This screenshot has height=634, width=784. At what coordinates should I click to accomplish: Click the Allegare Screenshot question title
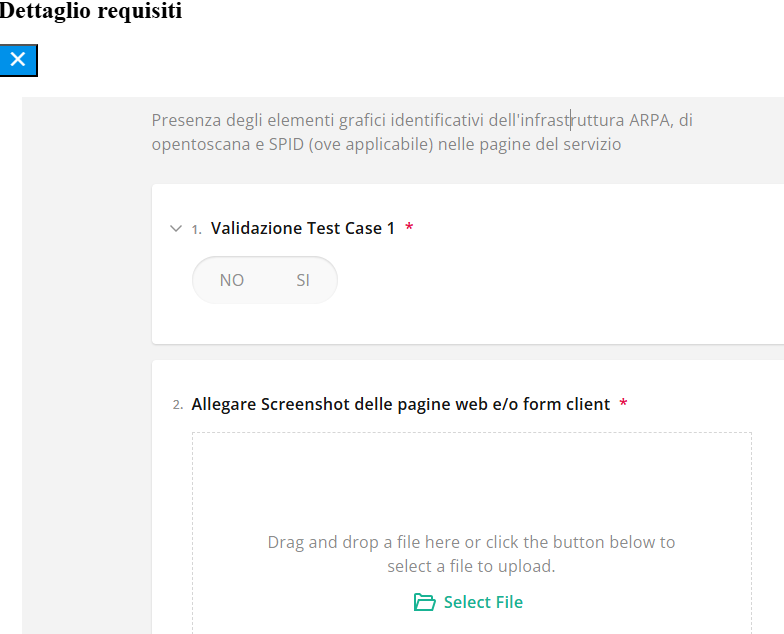400,404
